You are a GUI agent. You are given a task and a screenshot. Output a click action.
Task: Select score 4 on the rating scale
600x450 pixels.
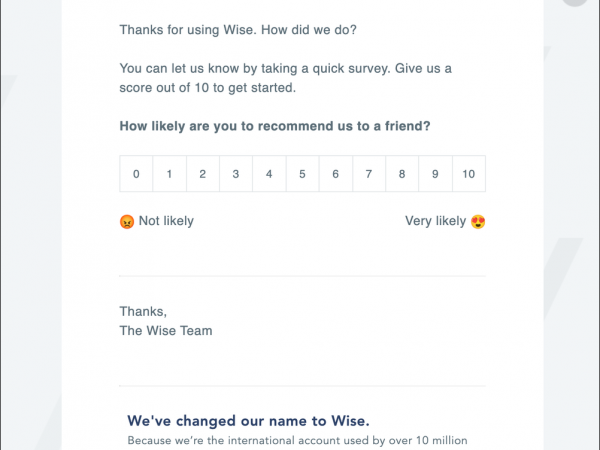(x=269, y=174)
